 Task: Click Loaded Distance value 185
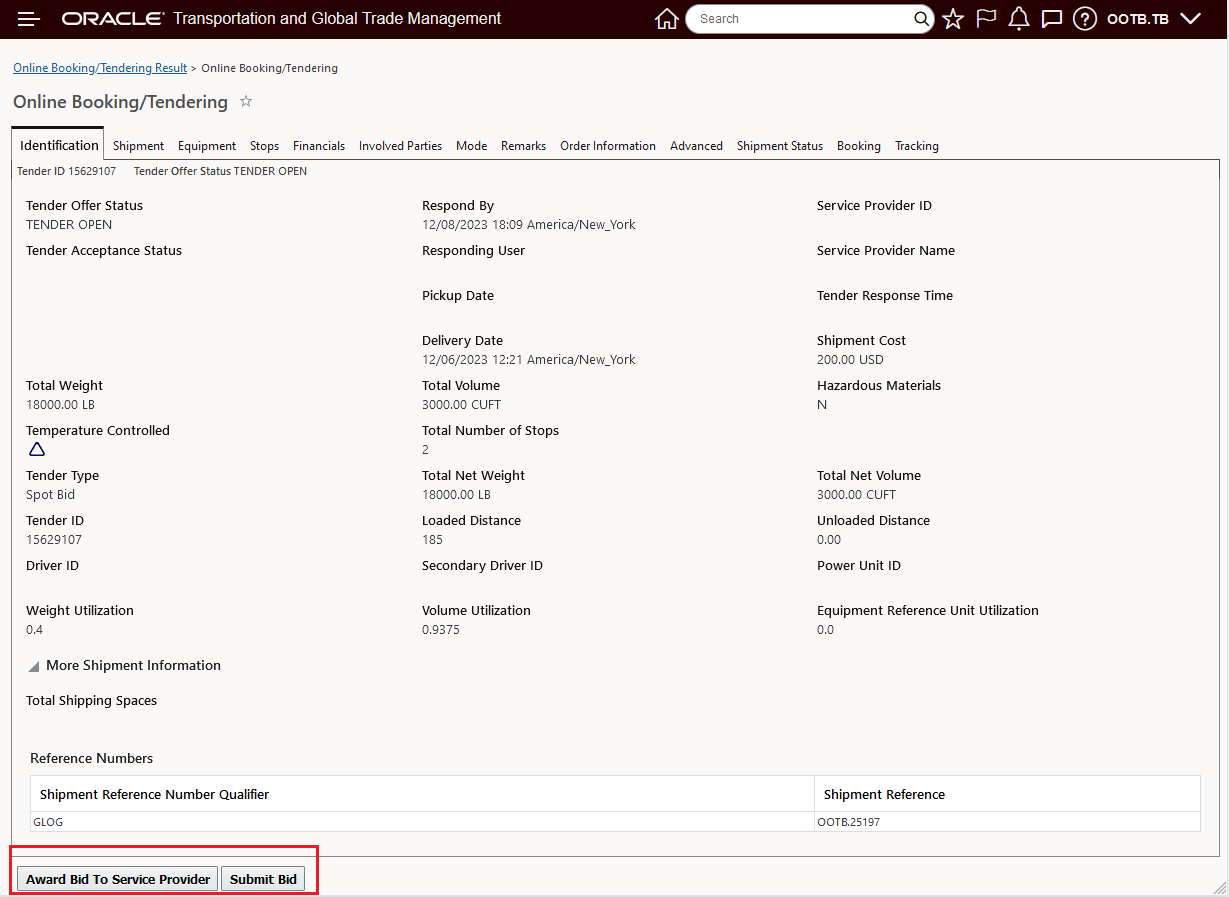click(432, 540)
